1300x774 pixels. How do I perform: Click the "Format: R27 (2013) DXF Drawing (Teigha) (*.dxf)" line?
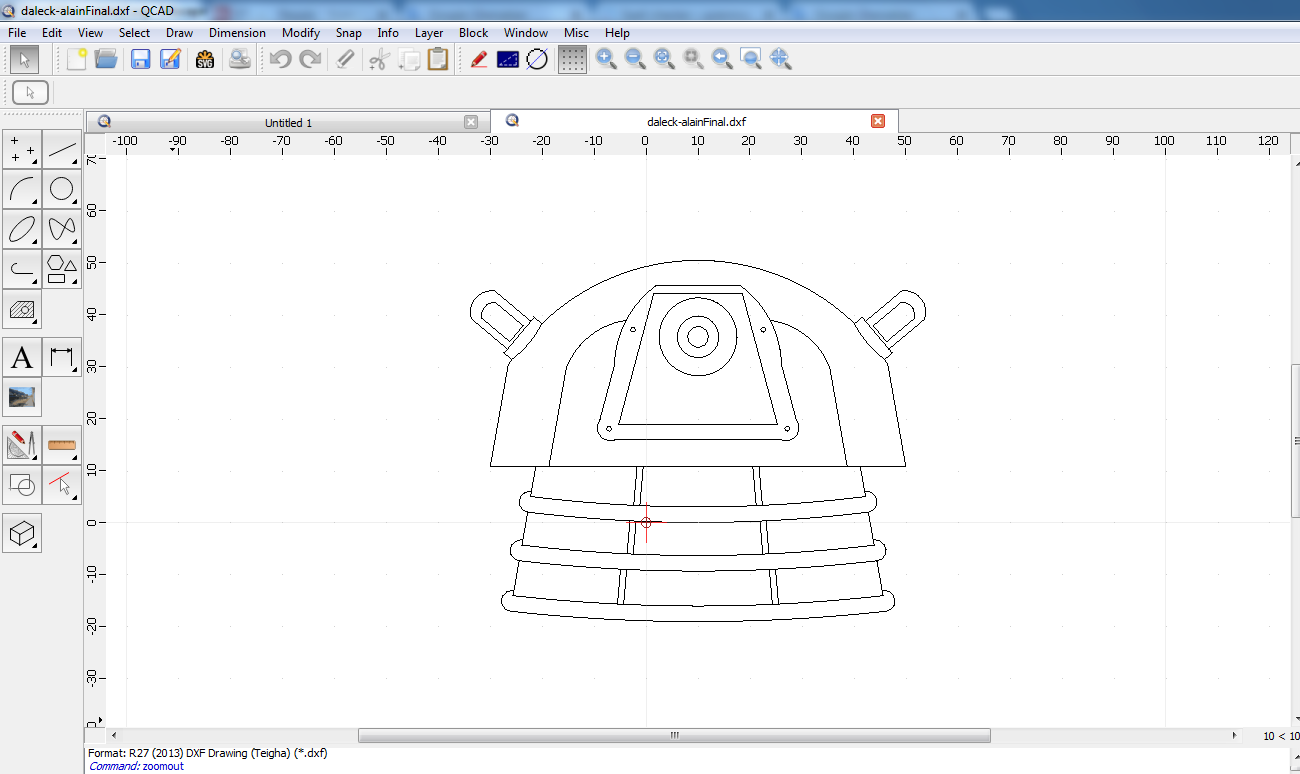click(208, 753)
